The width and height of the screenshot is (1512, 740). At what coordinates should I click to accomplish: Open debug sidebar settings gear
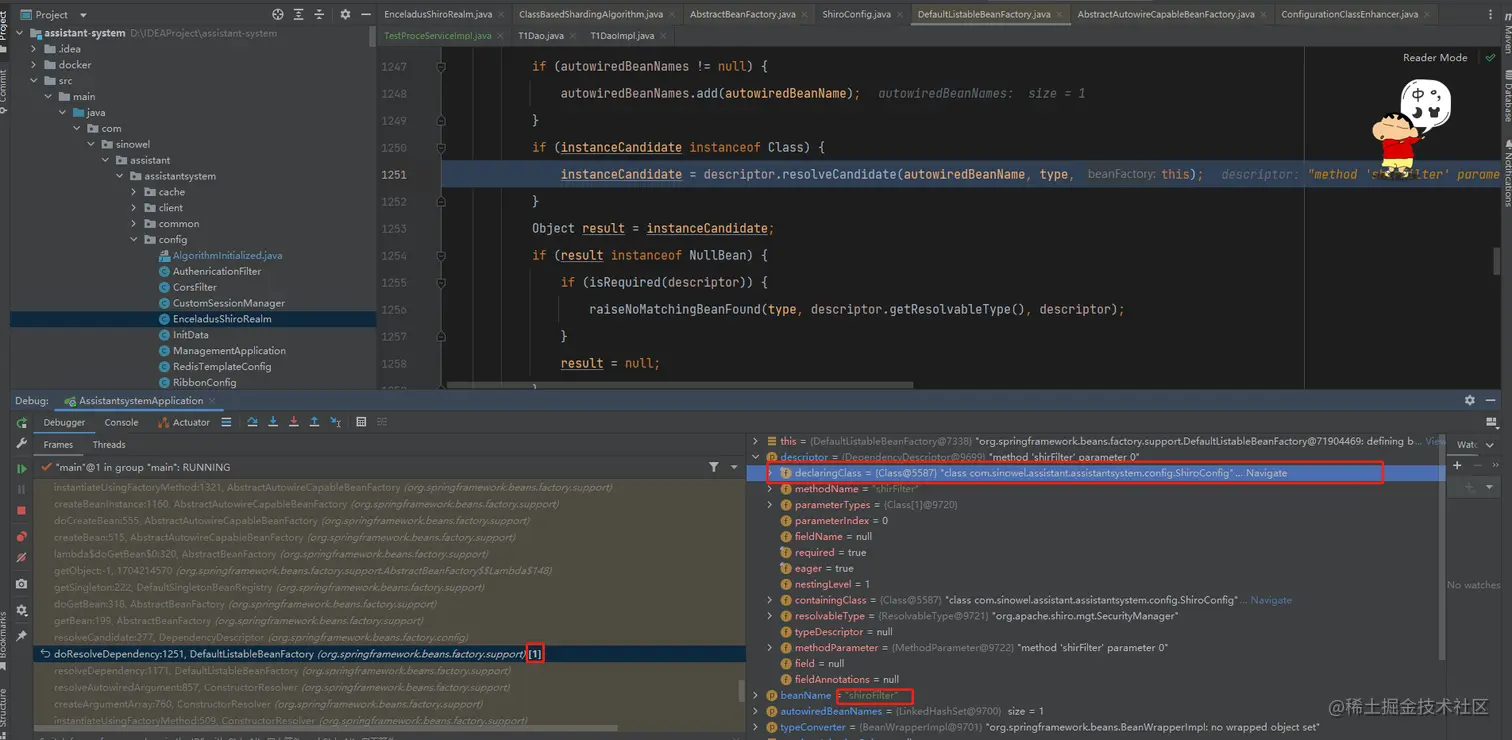[x=21, y=610]
